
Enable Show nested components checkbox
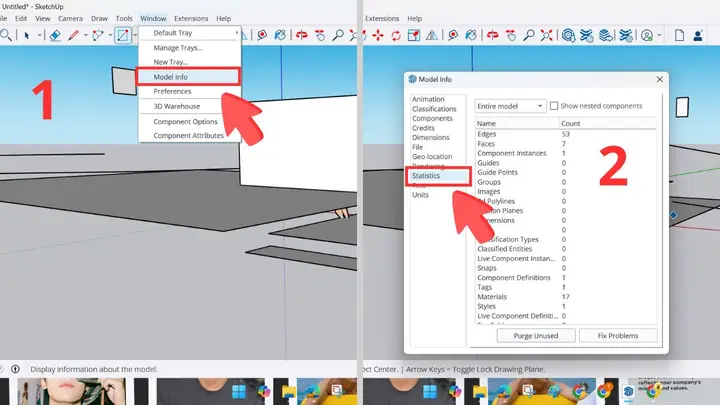click(x=554, y=106)
